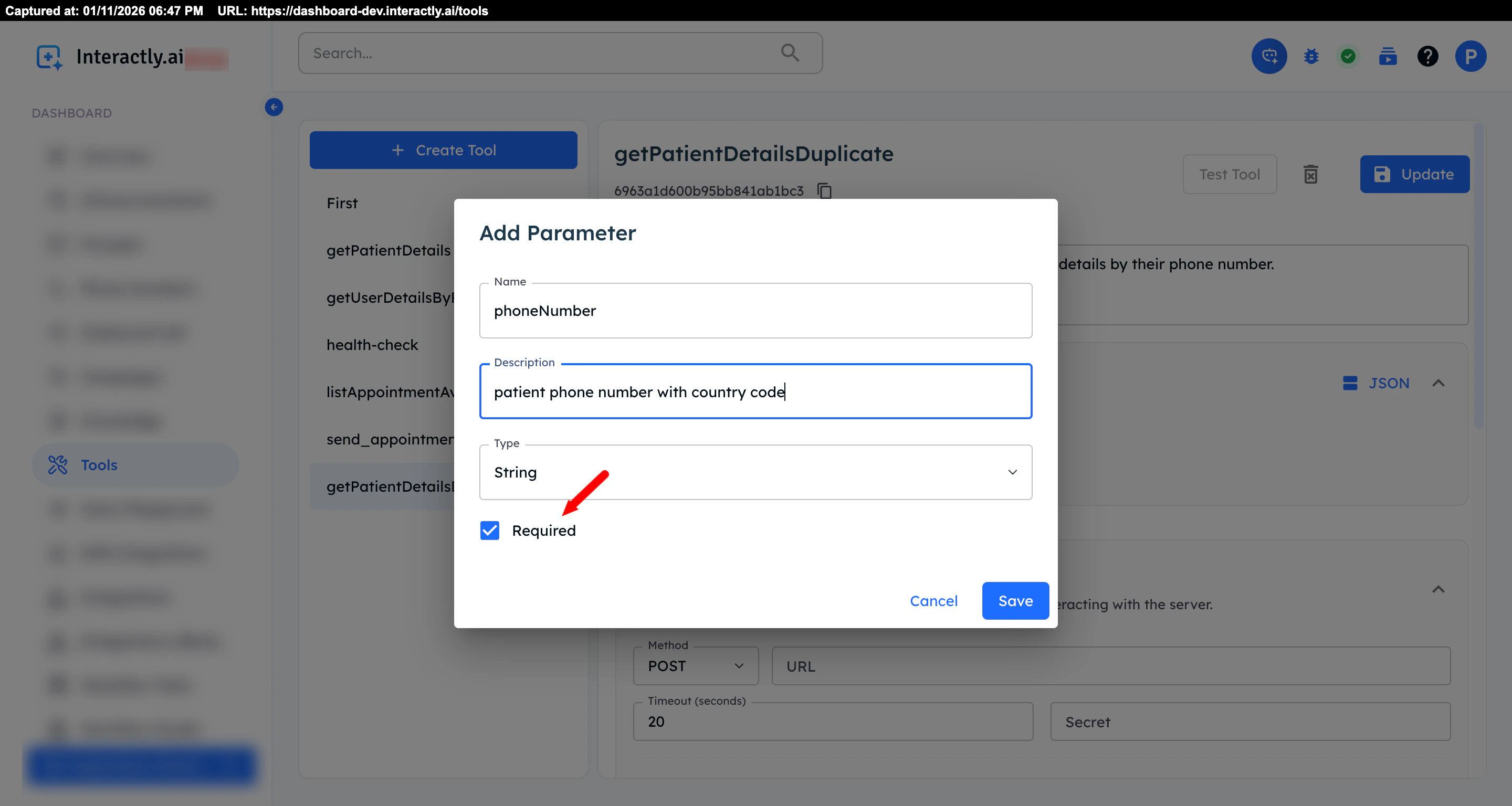The height and width of the screenshot is (806, 1512).
Task: Uncheck the Required checkbox
Action: (489, 531)
